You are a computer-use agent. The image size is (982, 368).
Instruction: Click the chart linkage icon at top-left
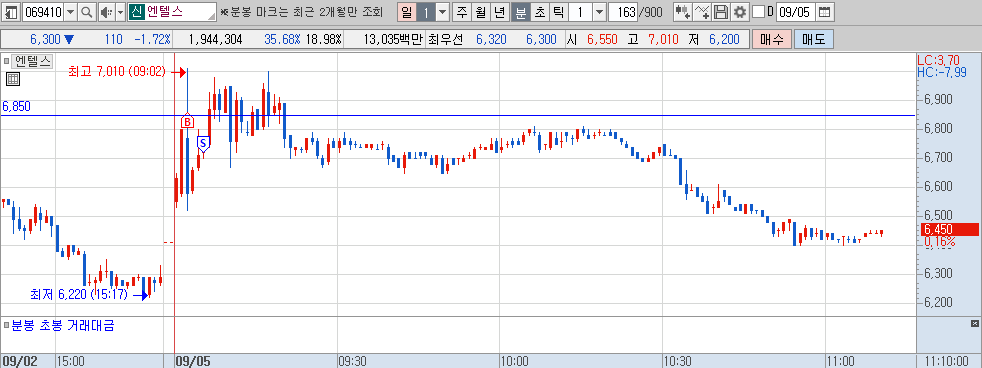(10, 12)
